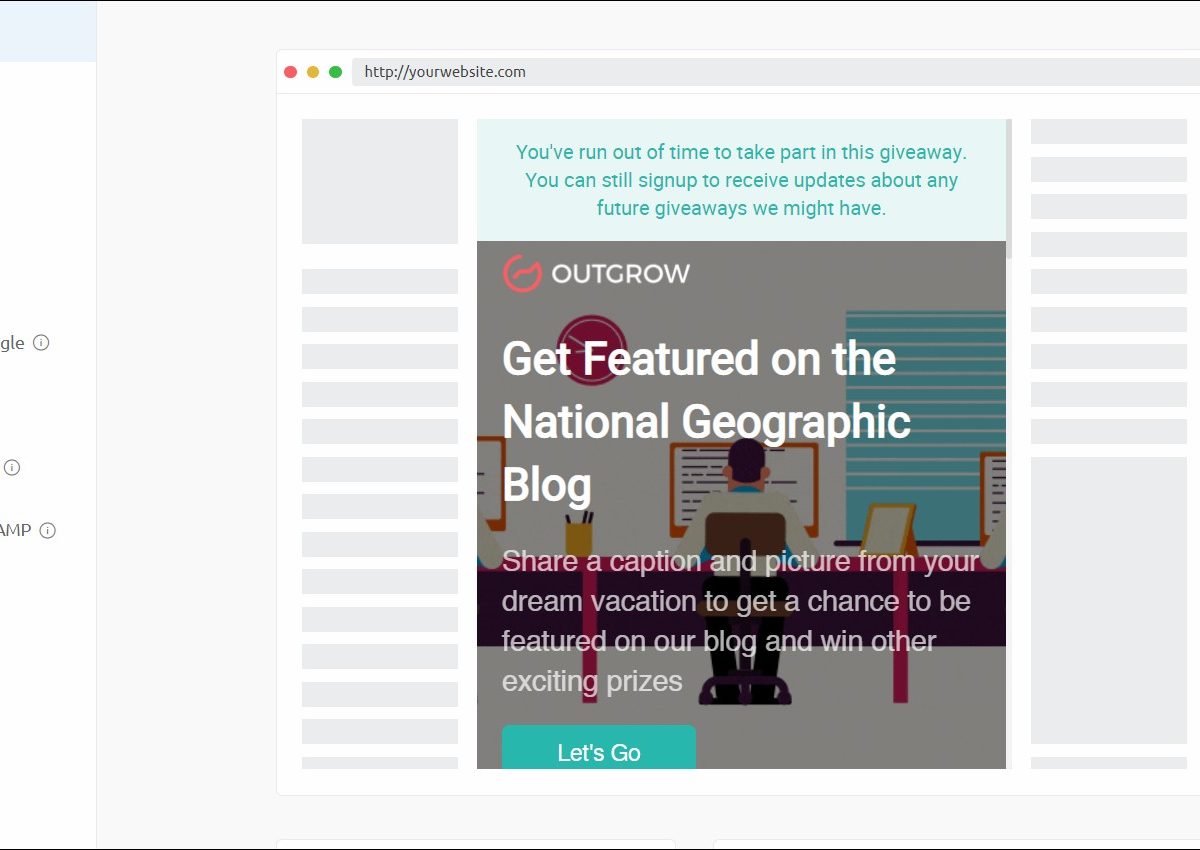Click the Outgrow circular logo icon
The height and width of the screenshot is (850, 1200).
coord(522,273)
